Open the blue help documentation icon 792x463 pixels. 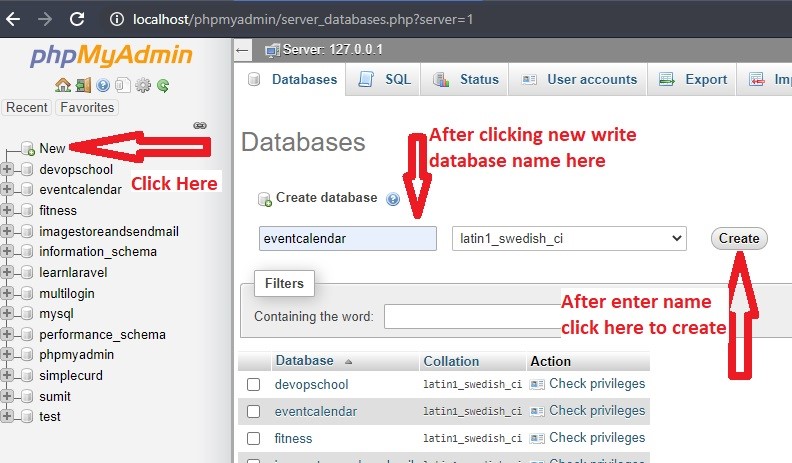pyautogui.click(x=102, y=86)
